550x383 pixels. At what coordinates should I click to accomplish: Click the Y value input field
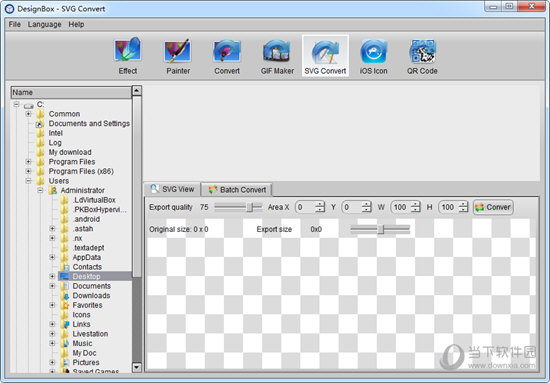(x=352, y=207)
